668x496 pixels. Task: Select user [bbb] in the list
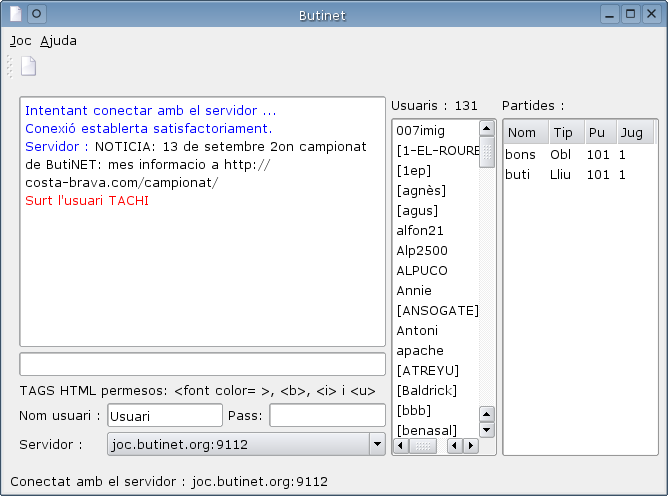pos(437,411)
